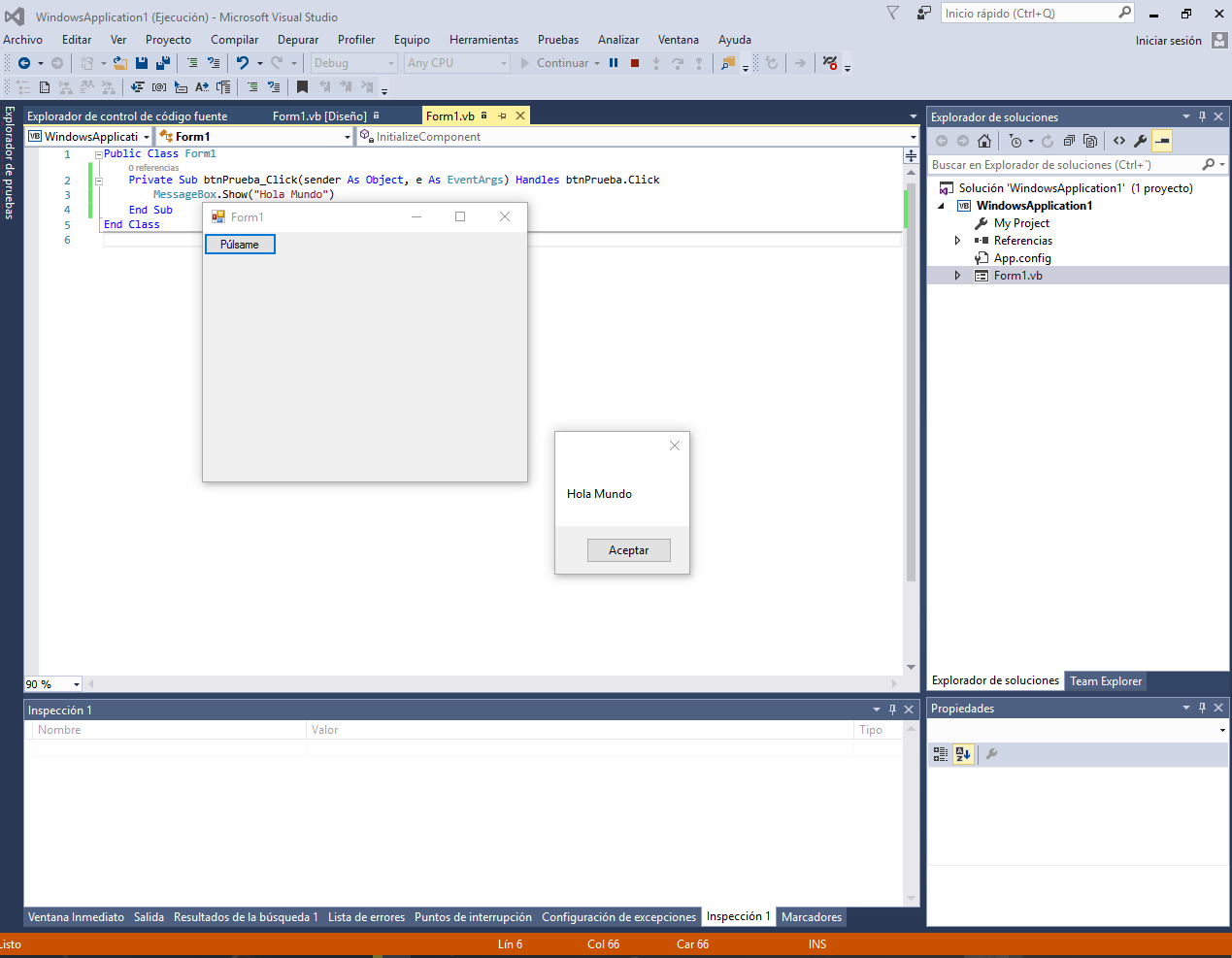This screenshot has width=1232, height=958.
Task: Open the Ventana Inmediato tab
Action: [x=76, y=917]
